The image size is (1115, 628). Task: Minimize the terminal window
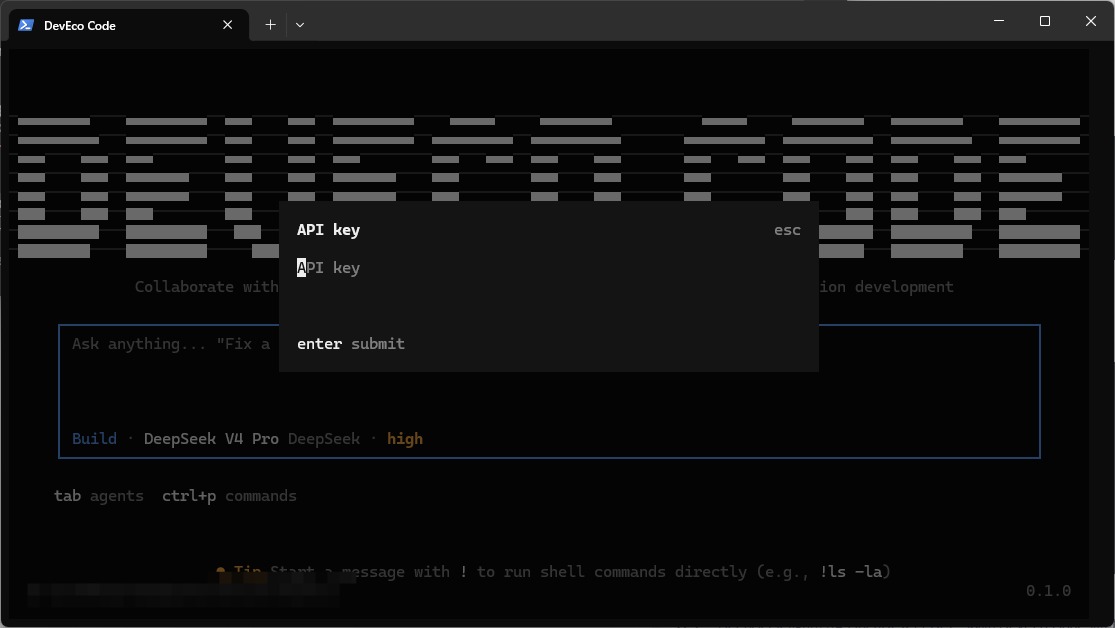[x=999, y=21]
